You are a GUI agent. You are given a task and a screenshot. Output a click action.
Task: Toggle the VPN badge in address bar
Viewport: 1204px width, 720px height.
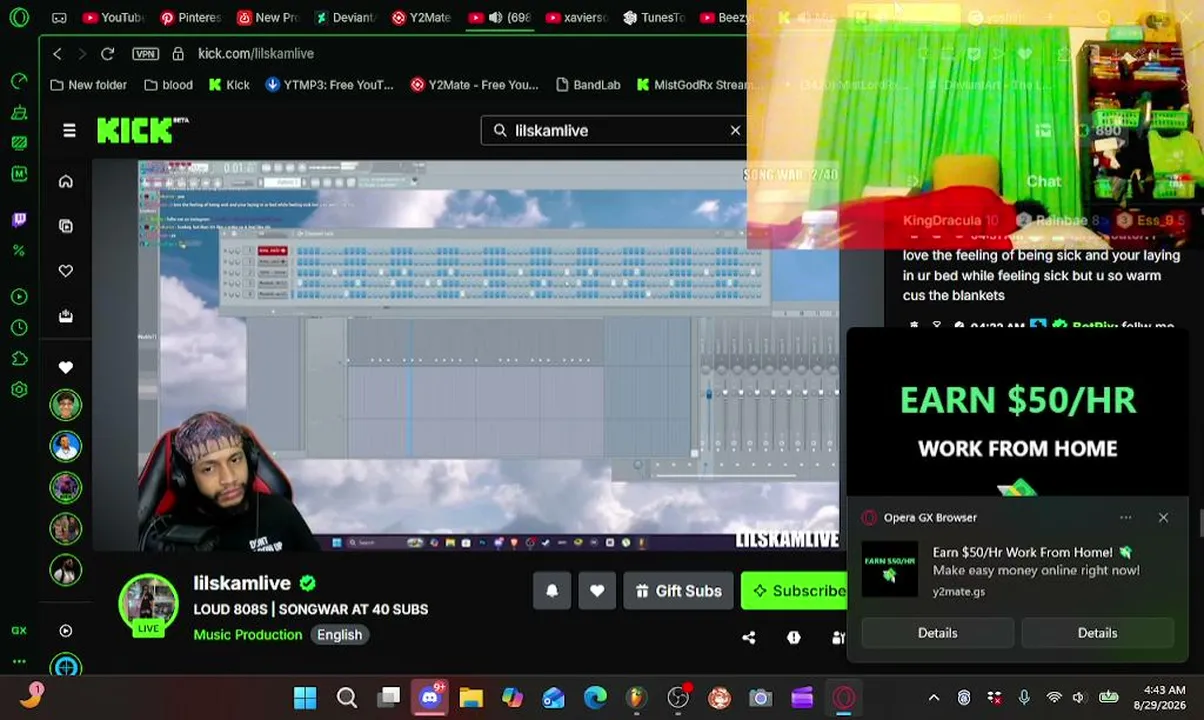coord(145,53)
